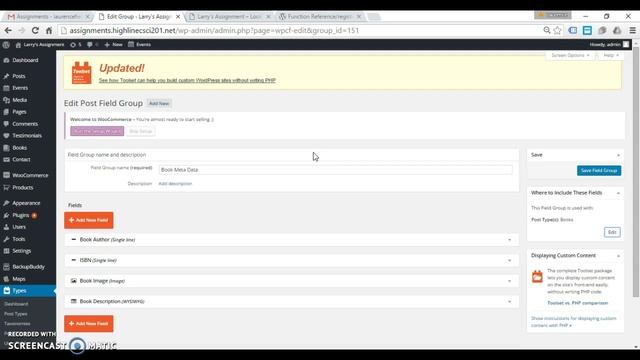Expand the Help dropdown tab
The width and height of the screenshot is (640, 360).
click(611, 55)
